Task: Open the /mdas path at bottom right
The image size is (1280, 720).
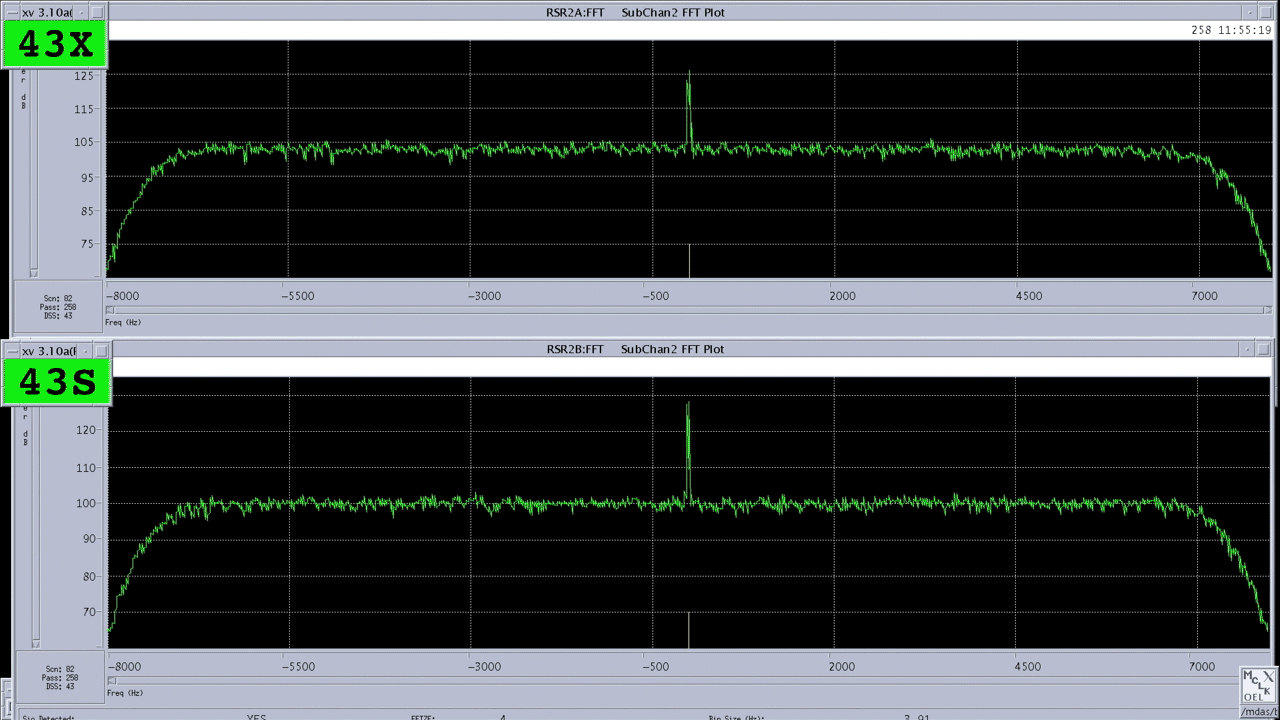Action: (1258, 711)
